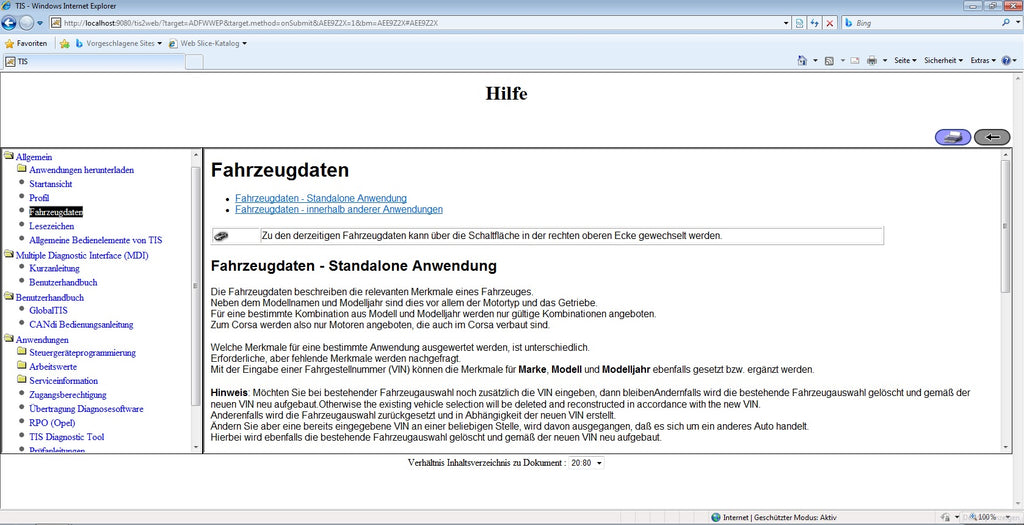Click the blue help question mark icon

1006,60
